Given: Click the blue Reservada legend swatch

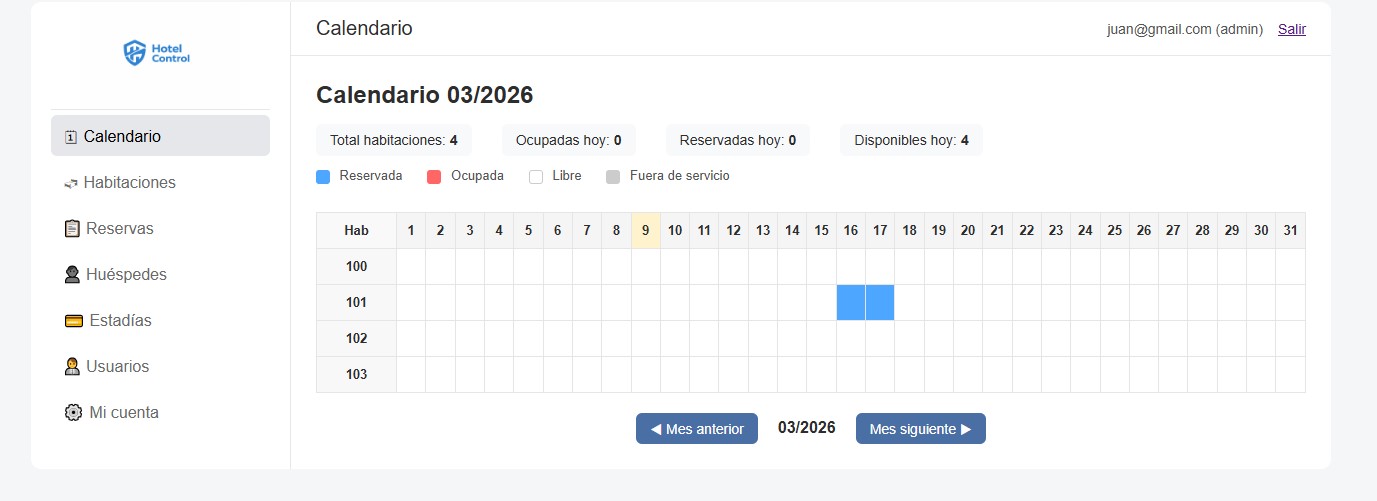Looking at the screenshot, I should coord(323,177).
